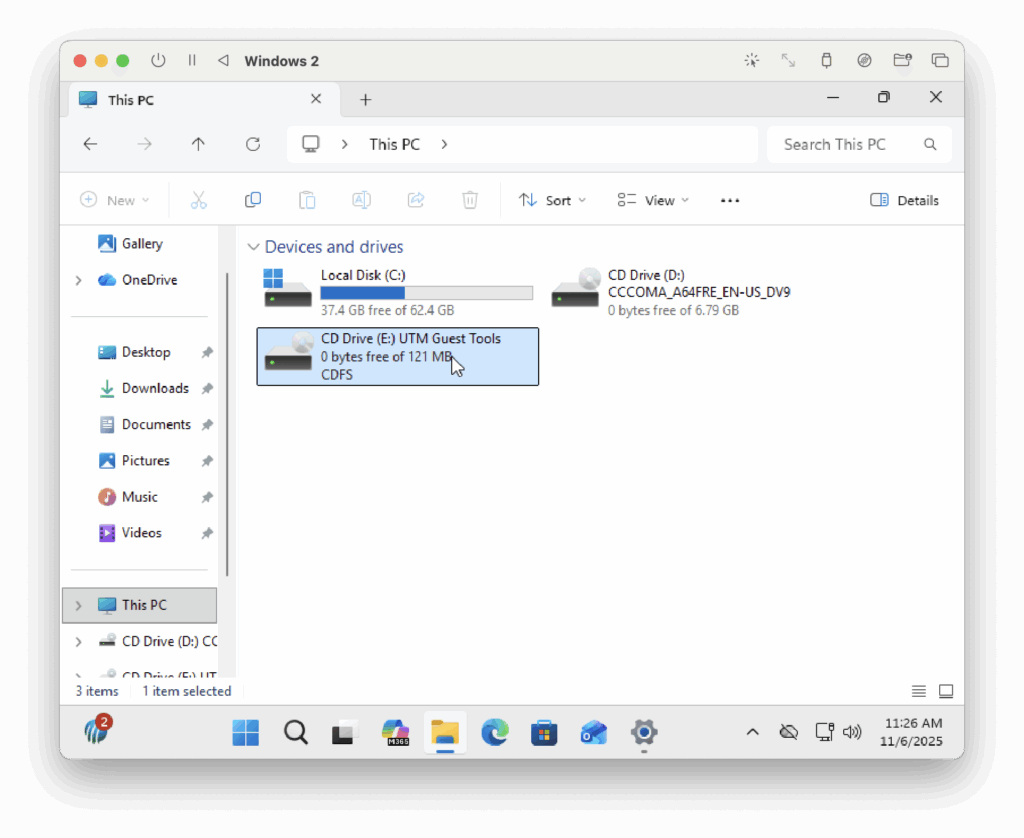This screenshot has width=1024, height=838.
Task: Click the Refresh icon in navigation bar
Action: pos(253,144)
